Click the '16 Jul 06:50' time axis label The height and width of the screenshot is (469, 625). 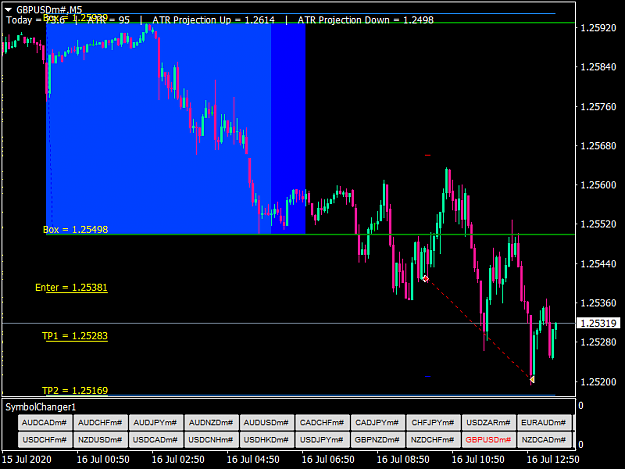coord(328,459)
